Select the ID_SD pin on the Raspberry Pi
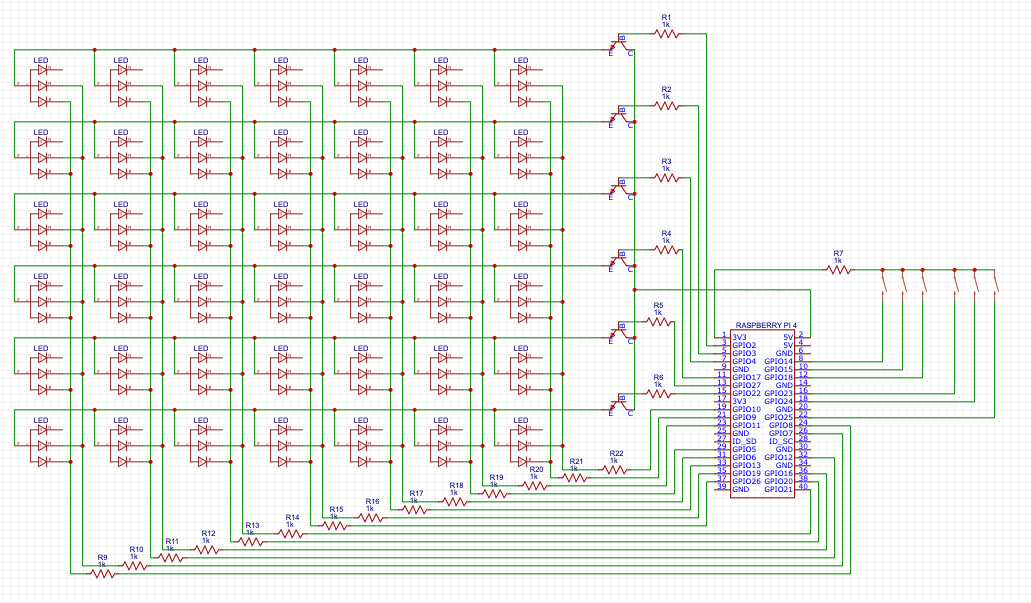Viewport: 1031px width, 603px height. 744,441
